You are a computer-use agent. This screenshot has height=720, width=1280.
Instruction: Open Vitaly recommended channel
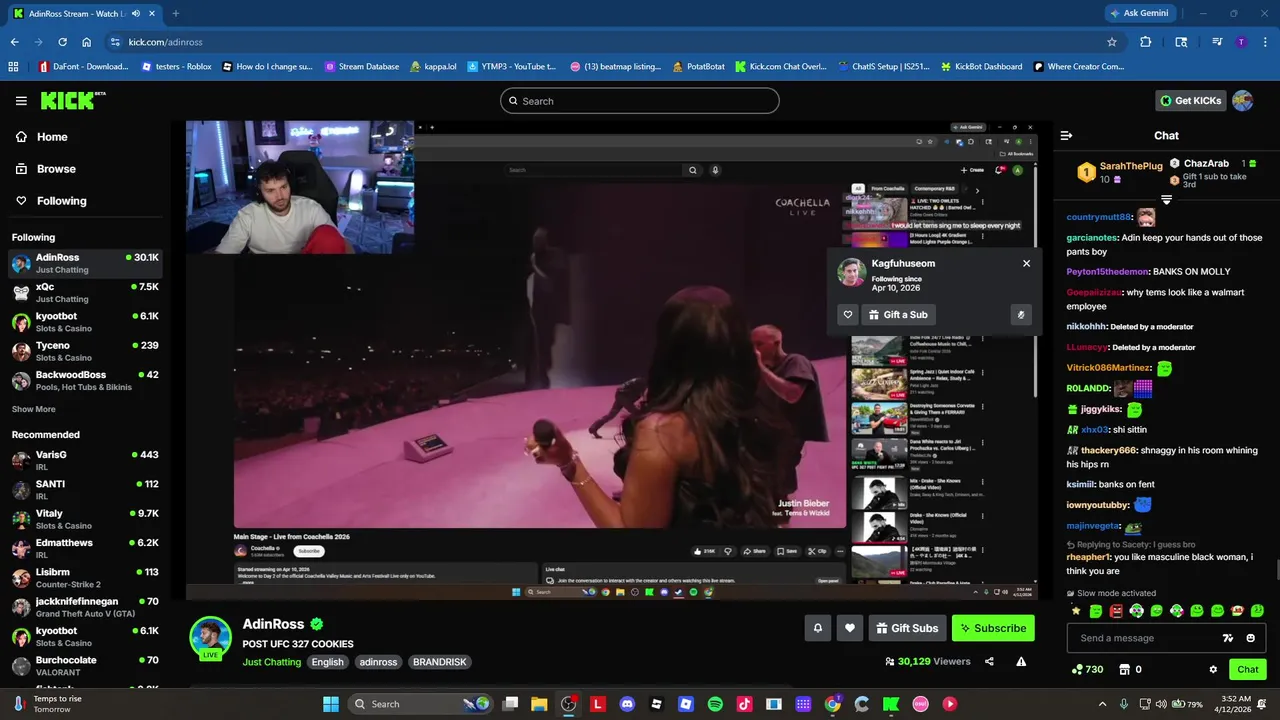[x=85, y=519]
